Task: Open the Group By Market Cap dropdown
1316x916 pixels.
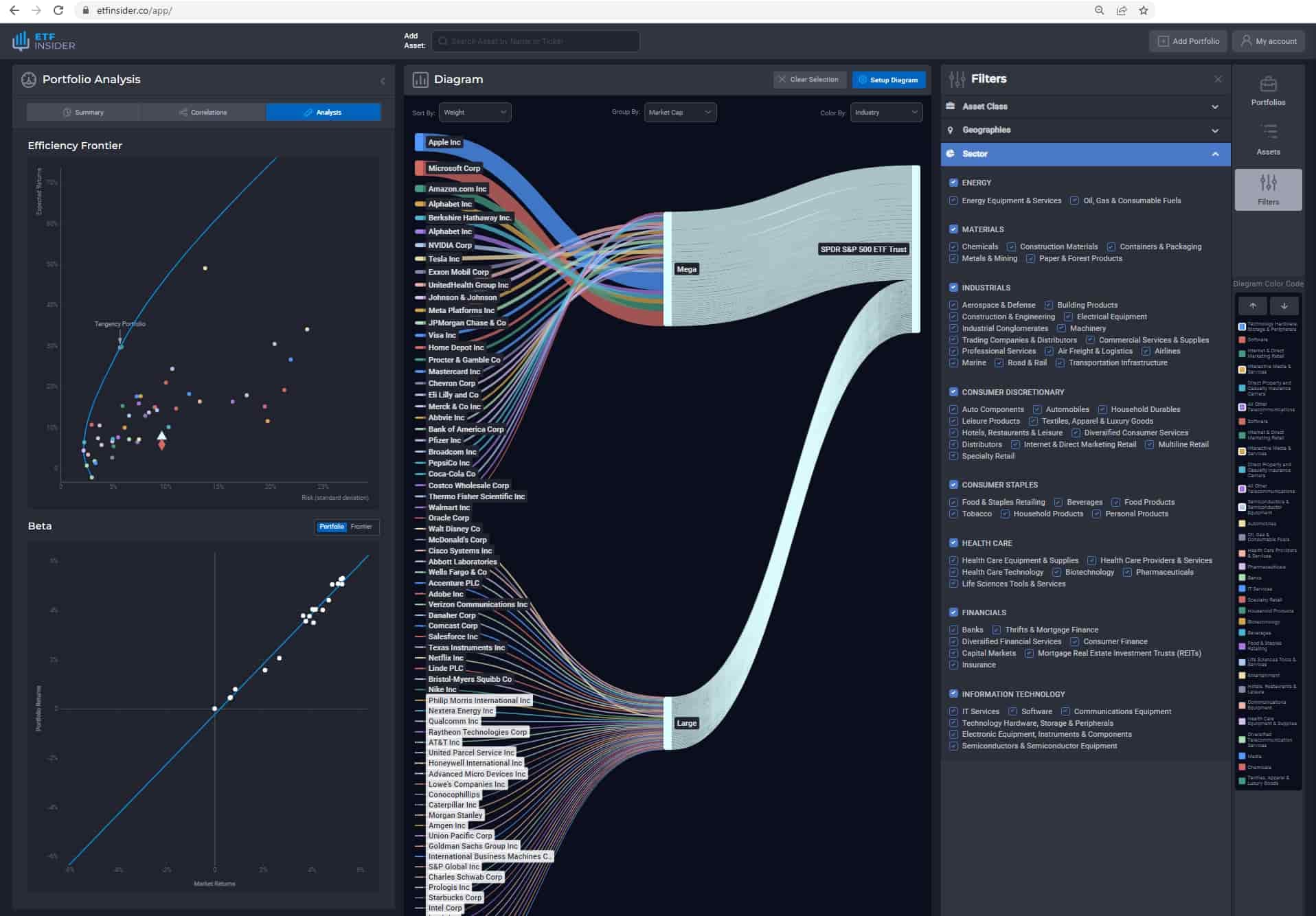Action: click(x=680, y=113)
